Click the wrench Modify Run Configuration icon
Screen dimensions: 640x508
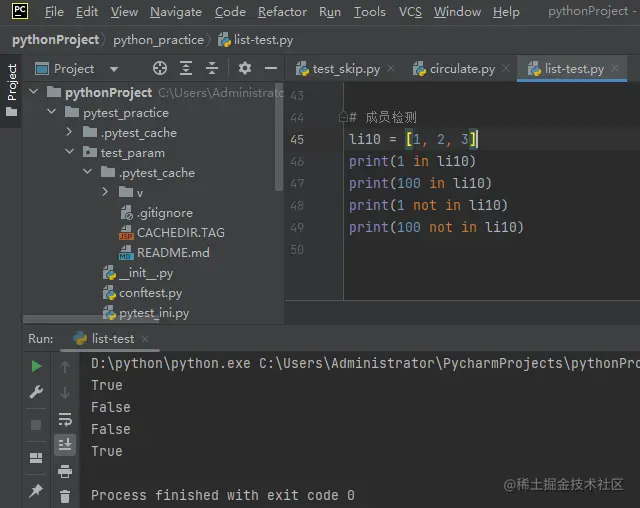coord(36,392)
